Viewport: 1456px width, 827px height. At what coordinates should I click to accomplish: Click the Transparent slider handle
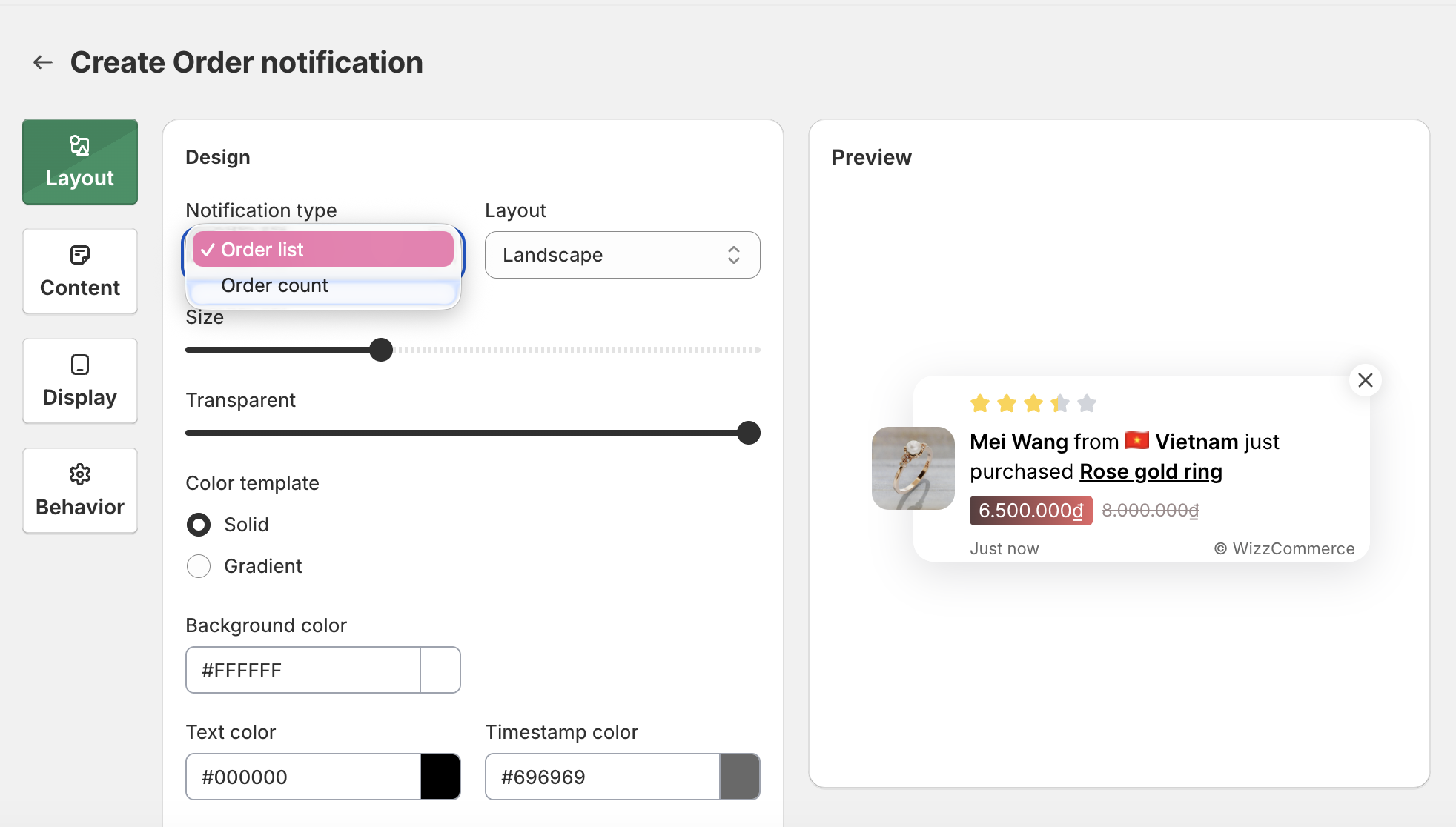point(749,433)
